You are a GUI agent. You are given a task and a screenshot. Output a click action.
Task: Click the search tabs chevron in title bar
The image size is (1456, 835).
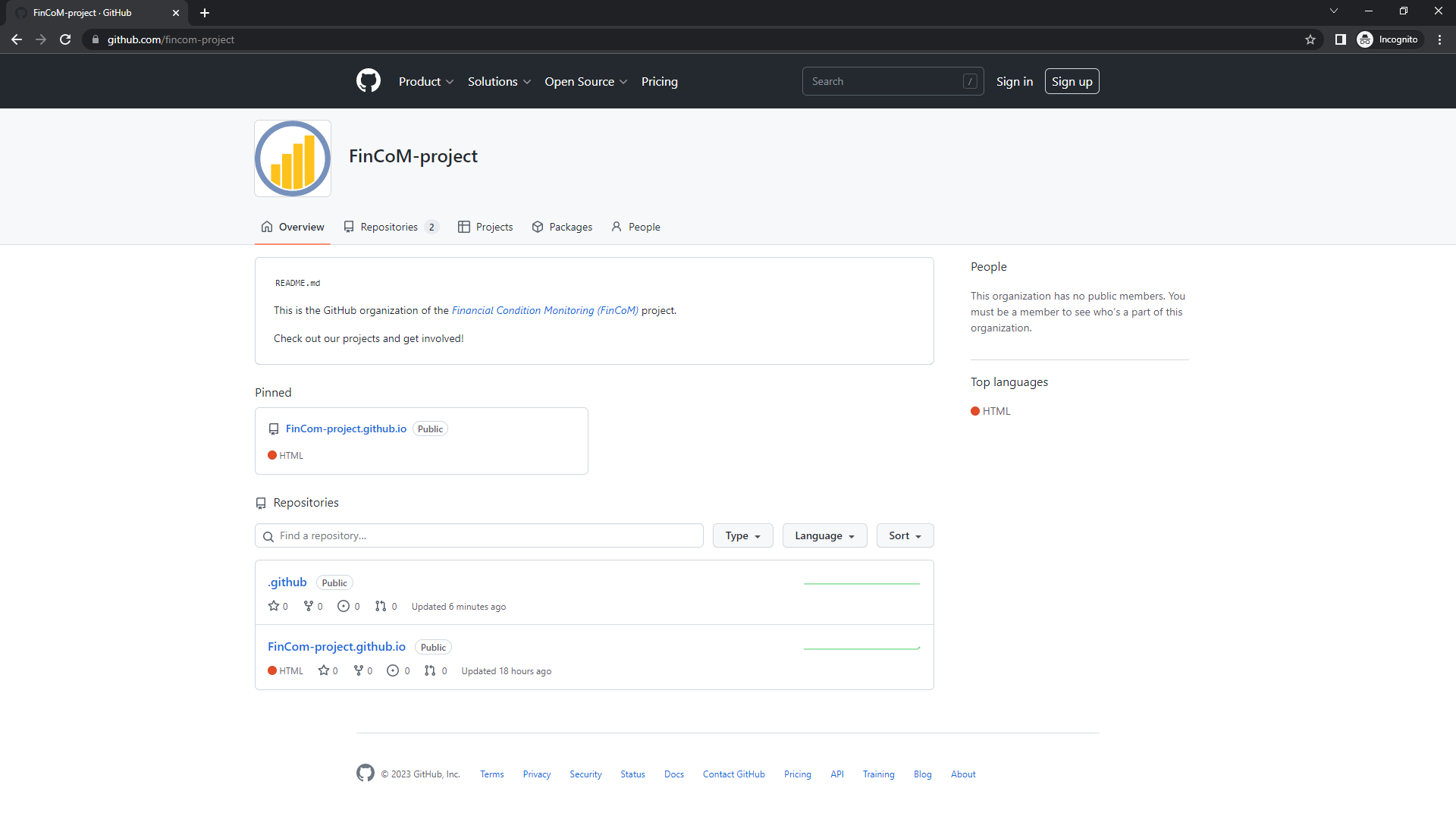click(x=1334, y=11)
